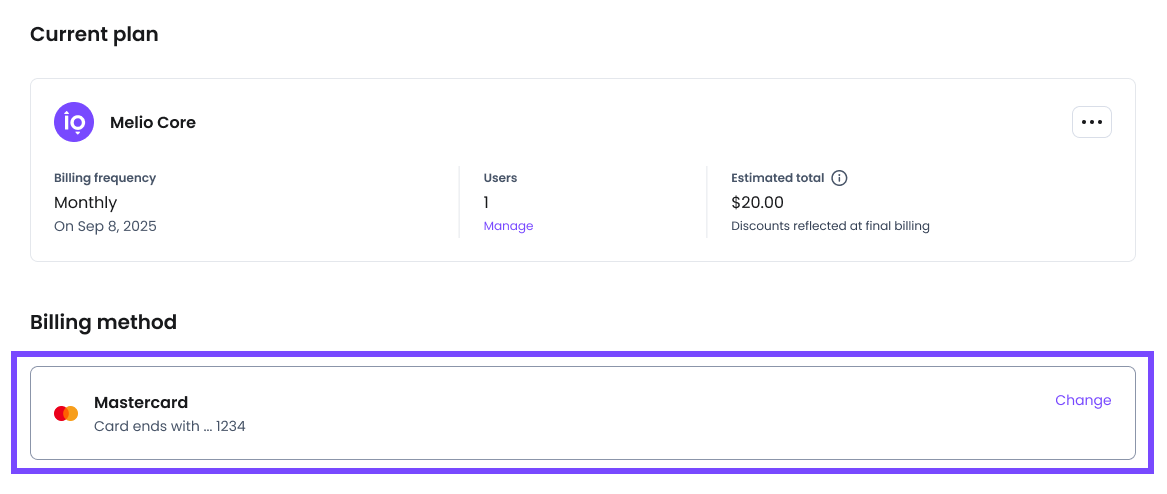The image size is (1167, 494).
Task: Click the Estimated total info icon
Action: click(x=840, y=178)
